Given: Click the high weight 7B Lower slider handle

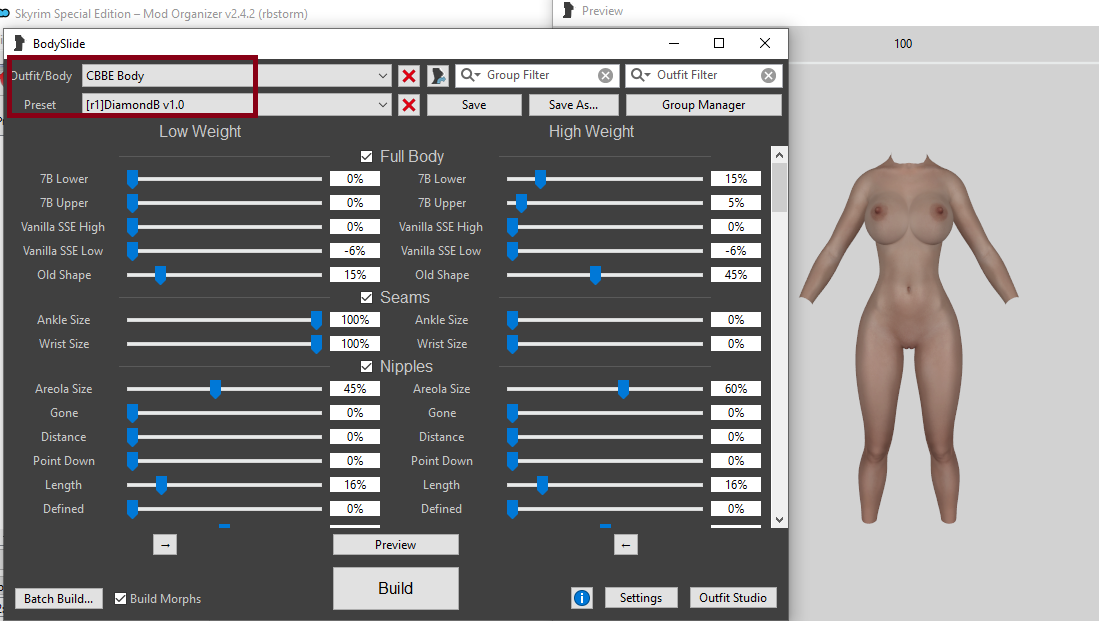Looking at the screenshot, I should (x=540, y=179).
